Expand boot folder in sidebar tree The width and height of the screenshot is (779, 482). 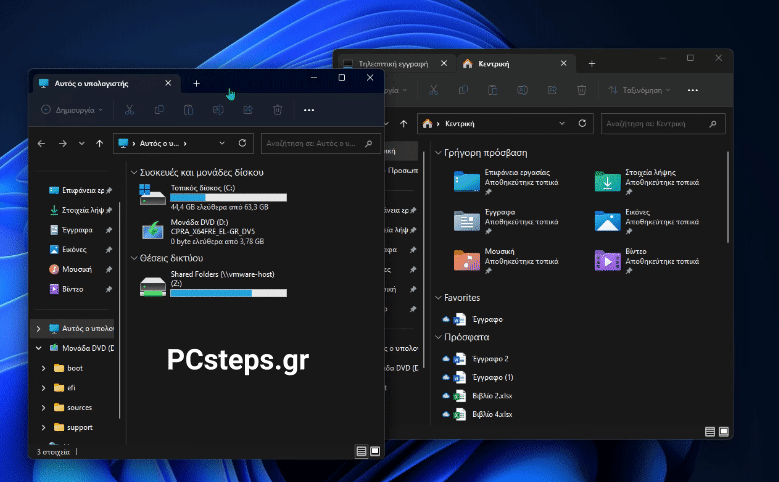pos(43,368)
